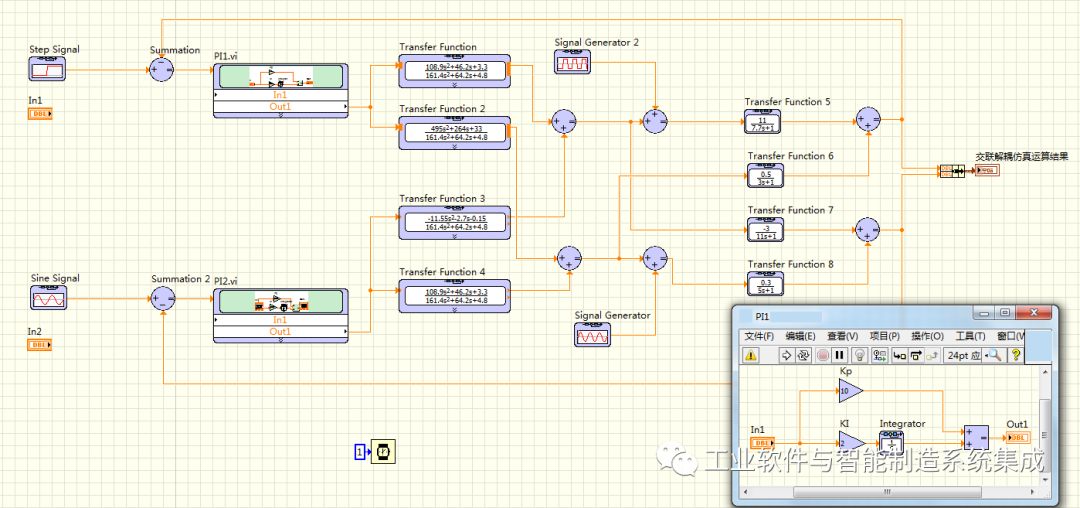This screenshot has width=1080, height=508.
Task: Click the Out1 terminal of PI1.vi
Action: (x=280, y=107)
